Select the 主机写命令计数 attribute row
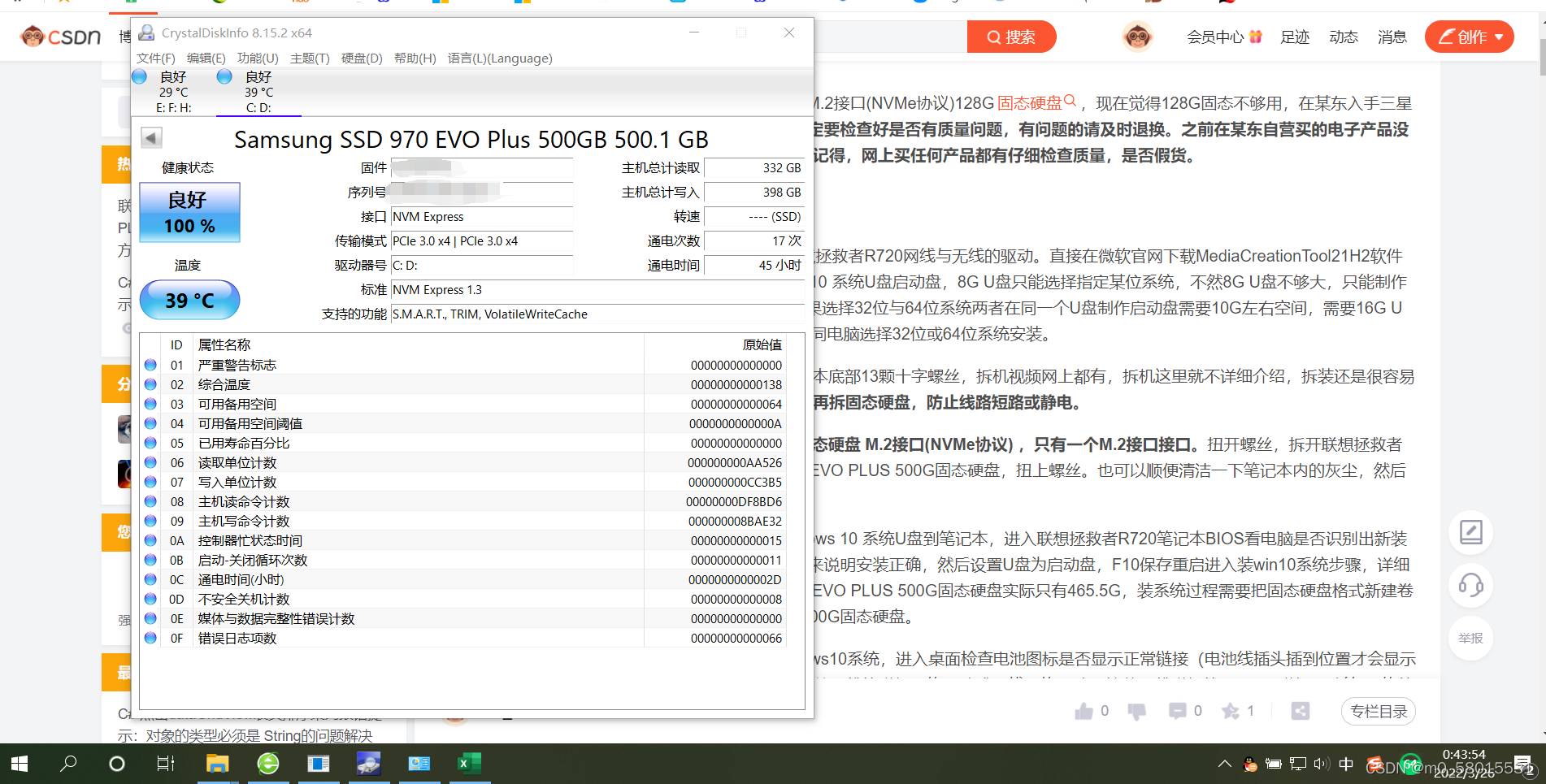Screen dimensions: 1546x784 pyautogui.click(x=463, y=521)
